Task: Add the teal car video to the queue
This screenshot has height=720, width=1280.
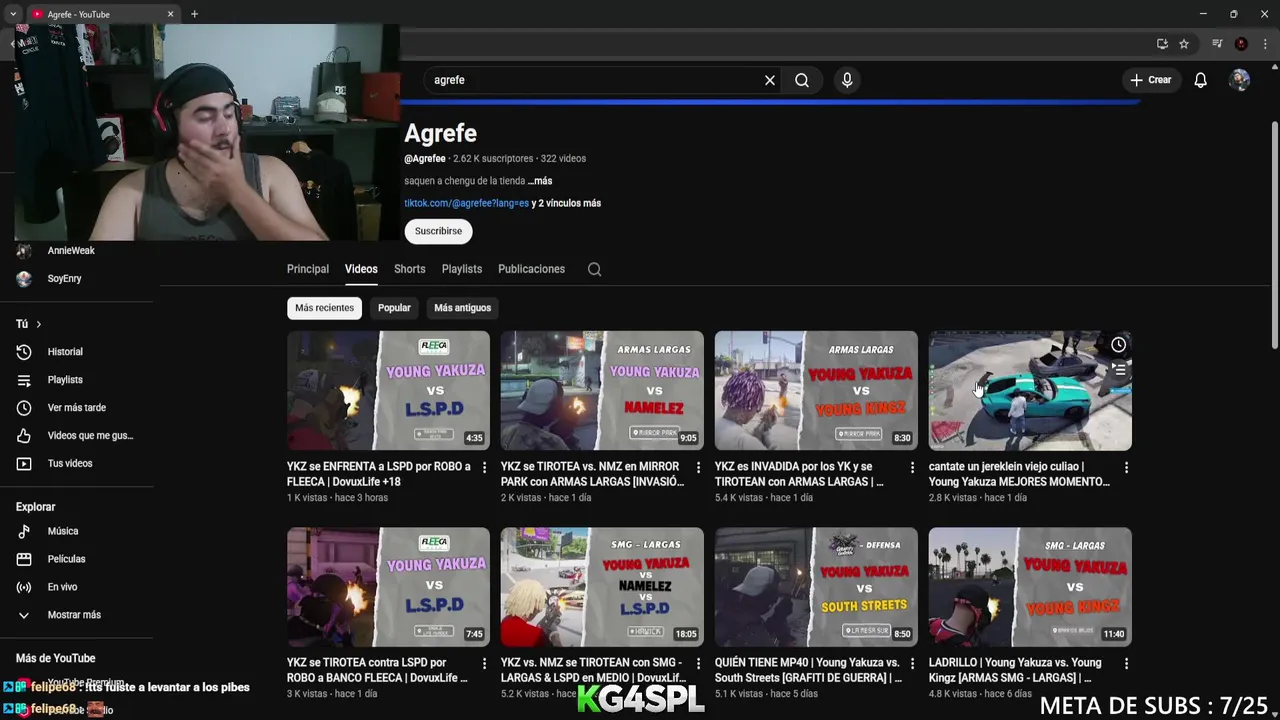Action: (1118, 370)
